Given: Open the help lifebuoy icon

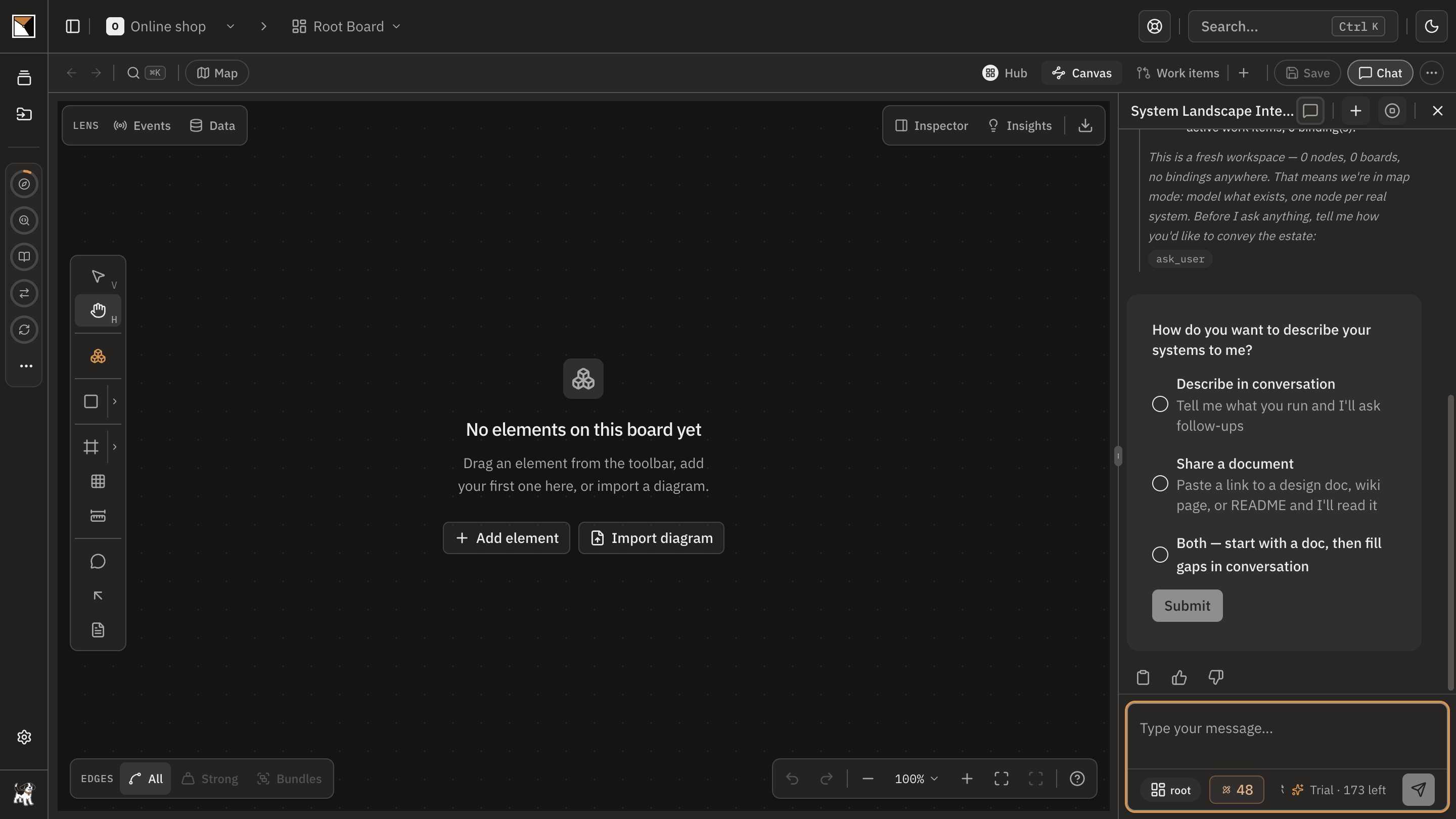Looking at the screenshot, I should point(1154,27).
